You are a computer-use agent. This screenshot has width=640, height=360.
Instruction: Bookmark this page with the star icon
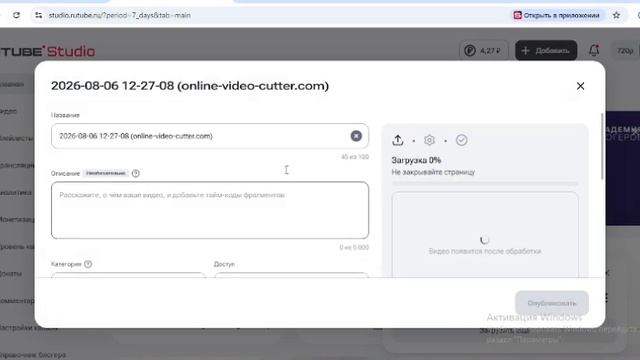616,15
